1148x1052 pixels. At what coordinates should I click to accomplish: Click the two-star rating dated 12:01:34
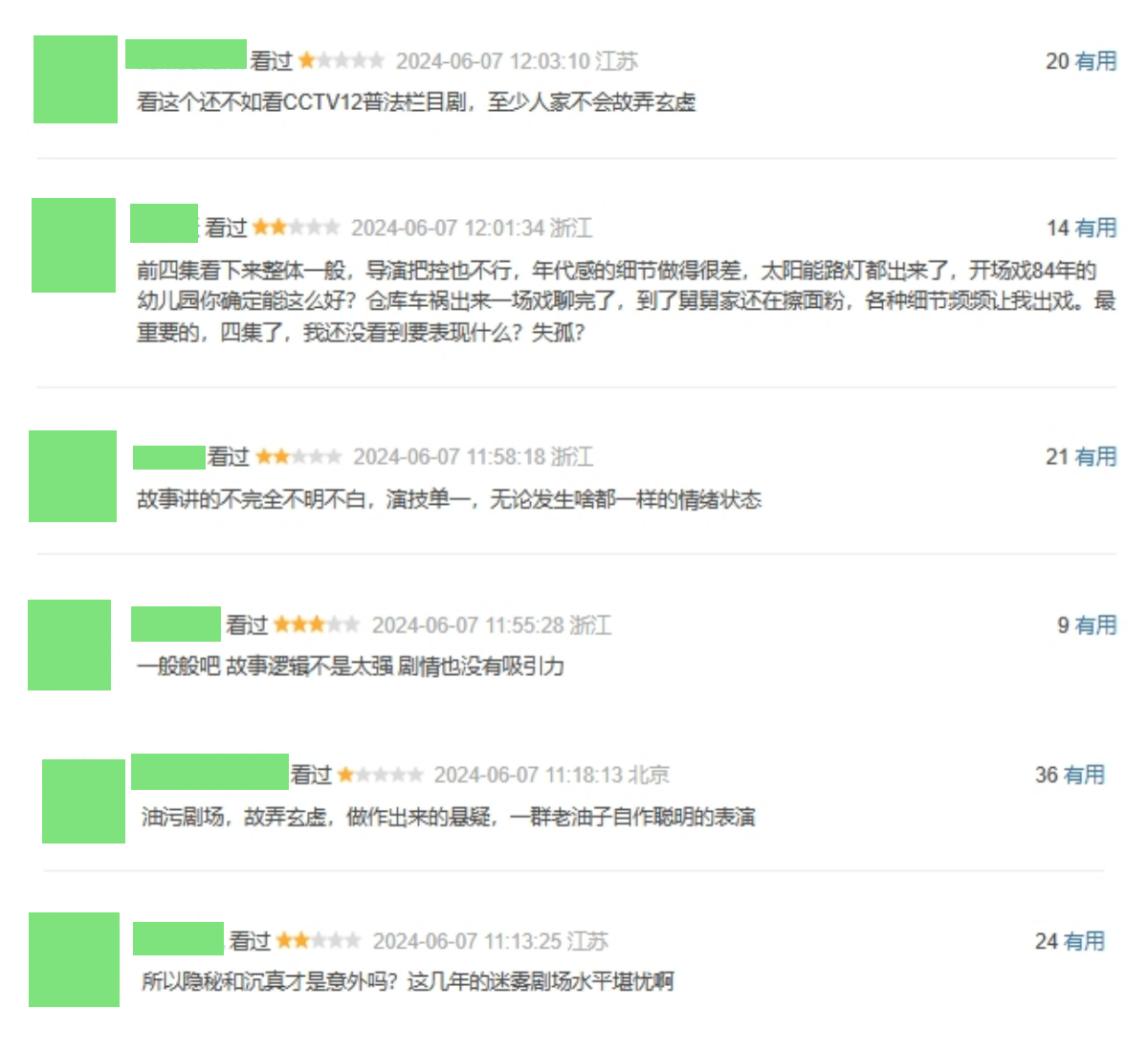[x=297, y=228]
